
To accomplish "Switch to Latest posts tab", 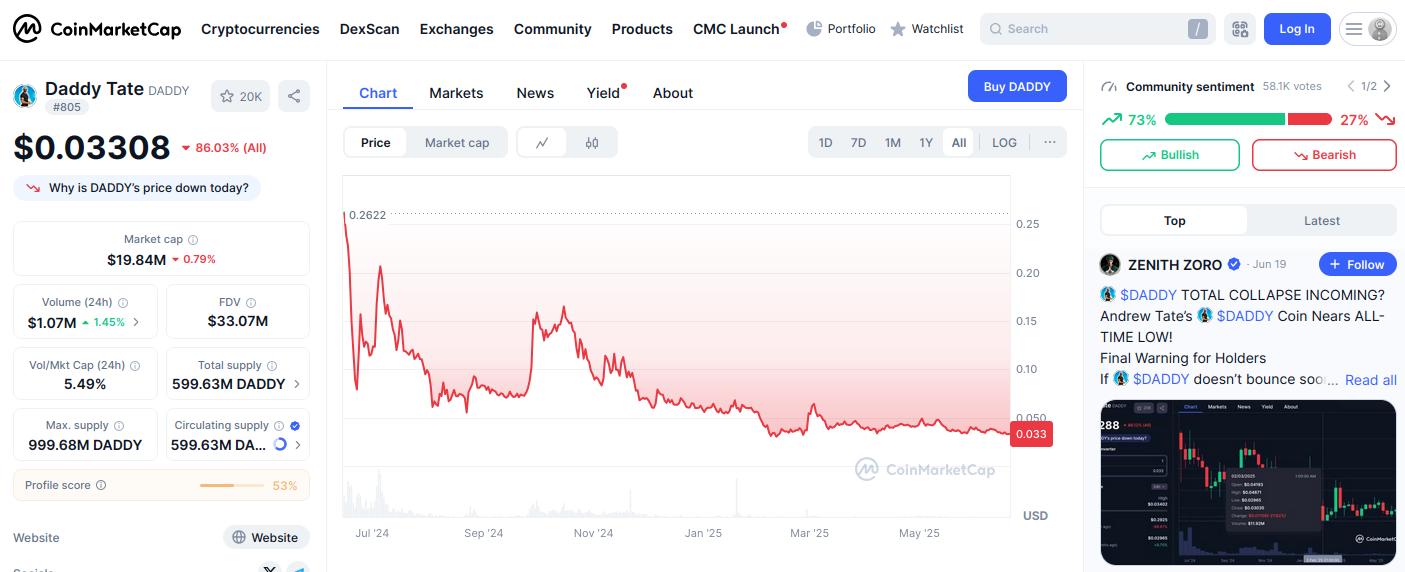I will pyautogui.click(x=1321, y=221).
